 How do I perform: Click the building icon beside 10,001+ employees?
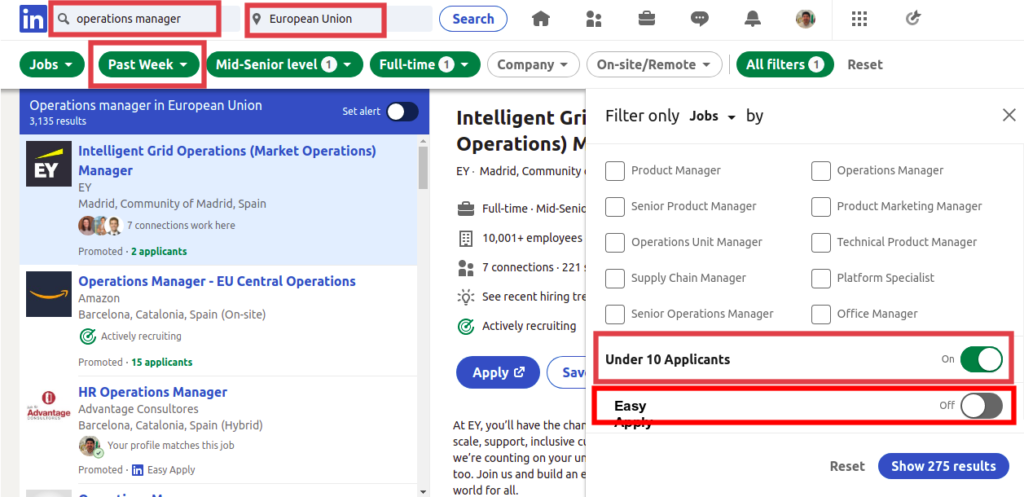click(x=466, y=238)
